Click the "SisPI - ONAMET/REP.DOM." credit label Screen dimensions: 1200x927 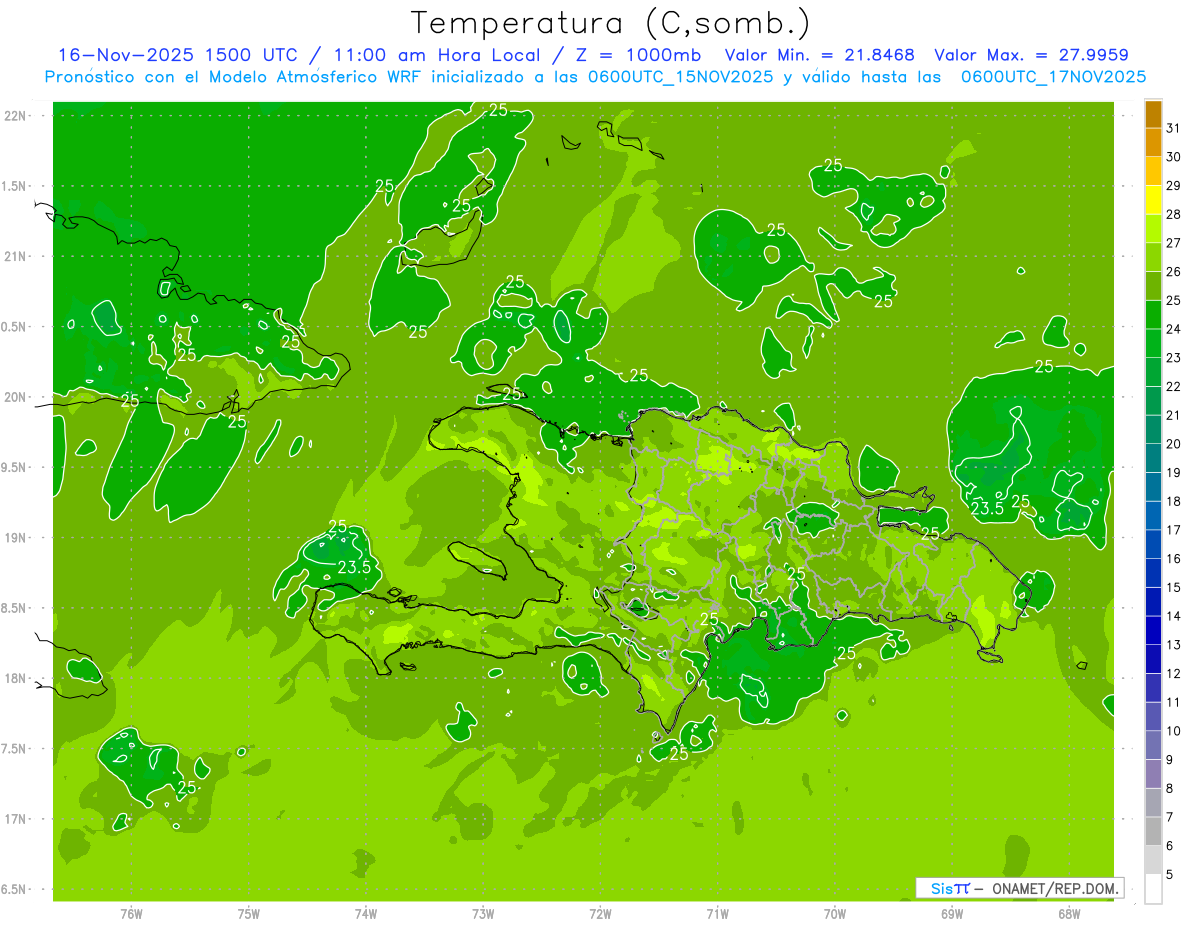click(x=1019, y=888)
